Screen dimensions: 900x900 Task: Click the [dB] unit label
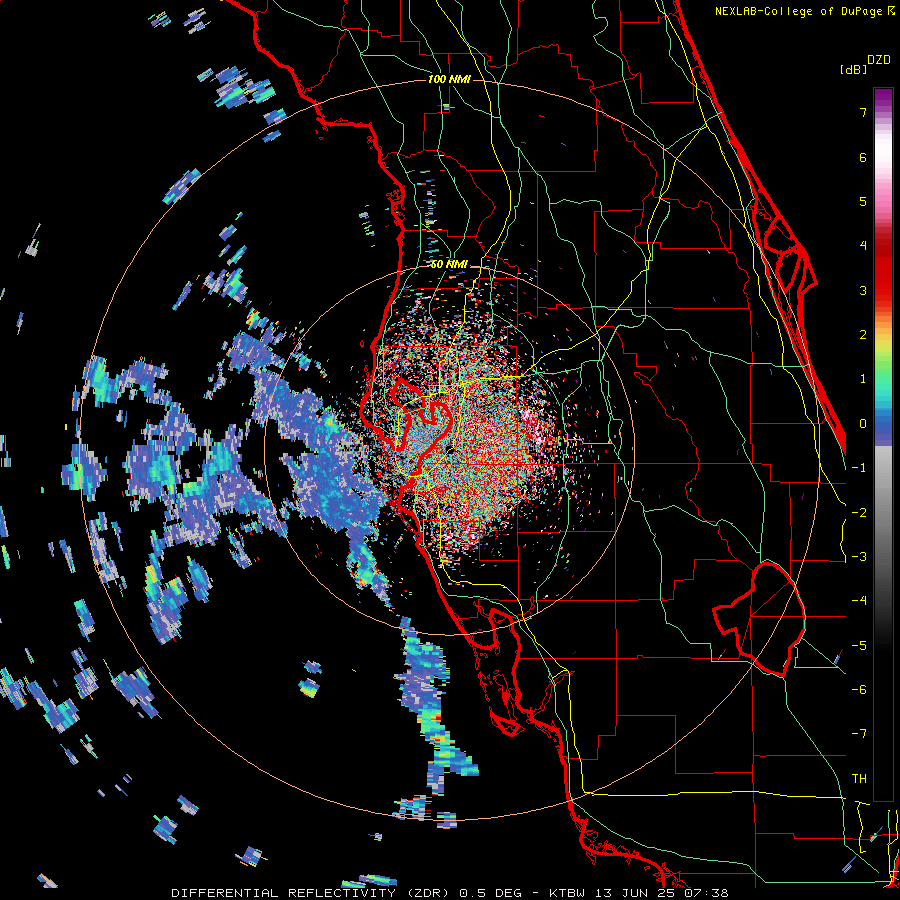[x=854, y=69]
